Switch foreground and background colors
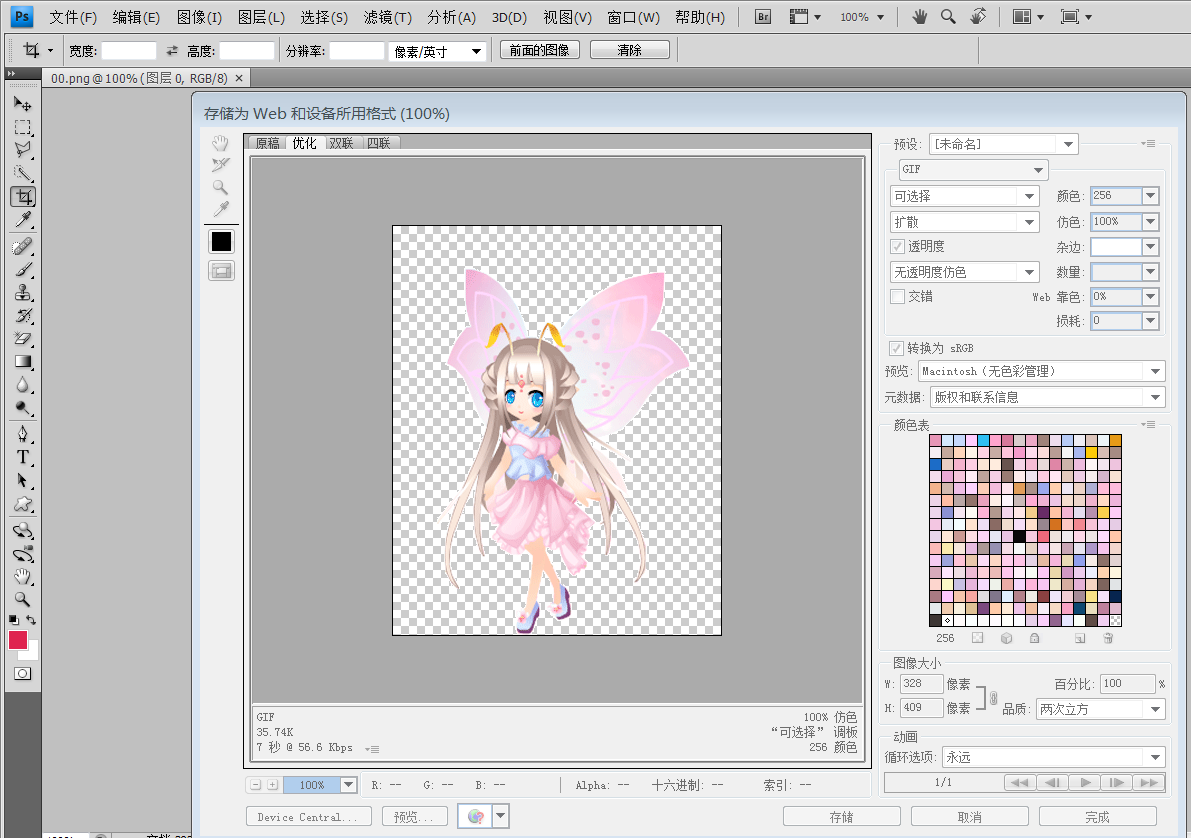1191x838 pixels. click(x=31, y=620)
